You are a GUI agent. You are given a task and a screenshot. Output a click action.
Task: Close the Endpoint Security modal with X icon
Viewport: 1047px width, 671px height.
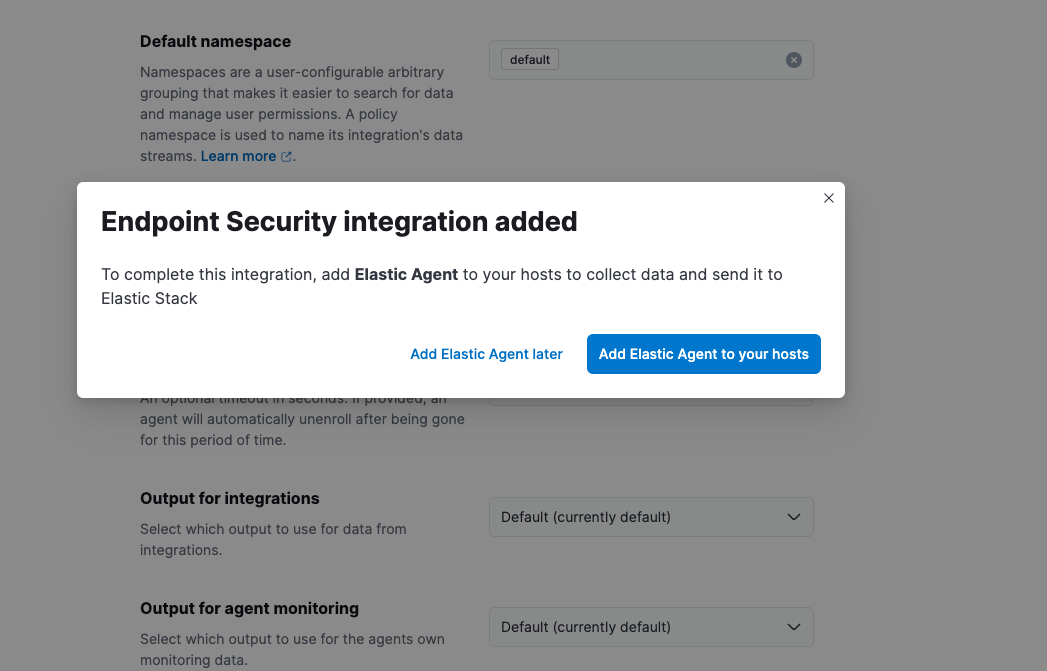pos(829,198)
